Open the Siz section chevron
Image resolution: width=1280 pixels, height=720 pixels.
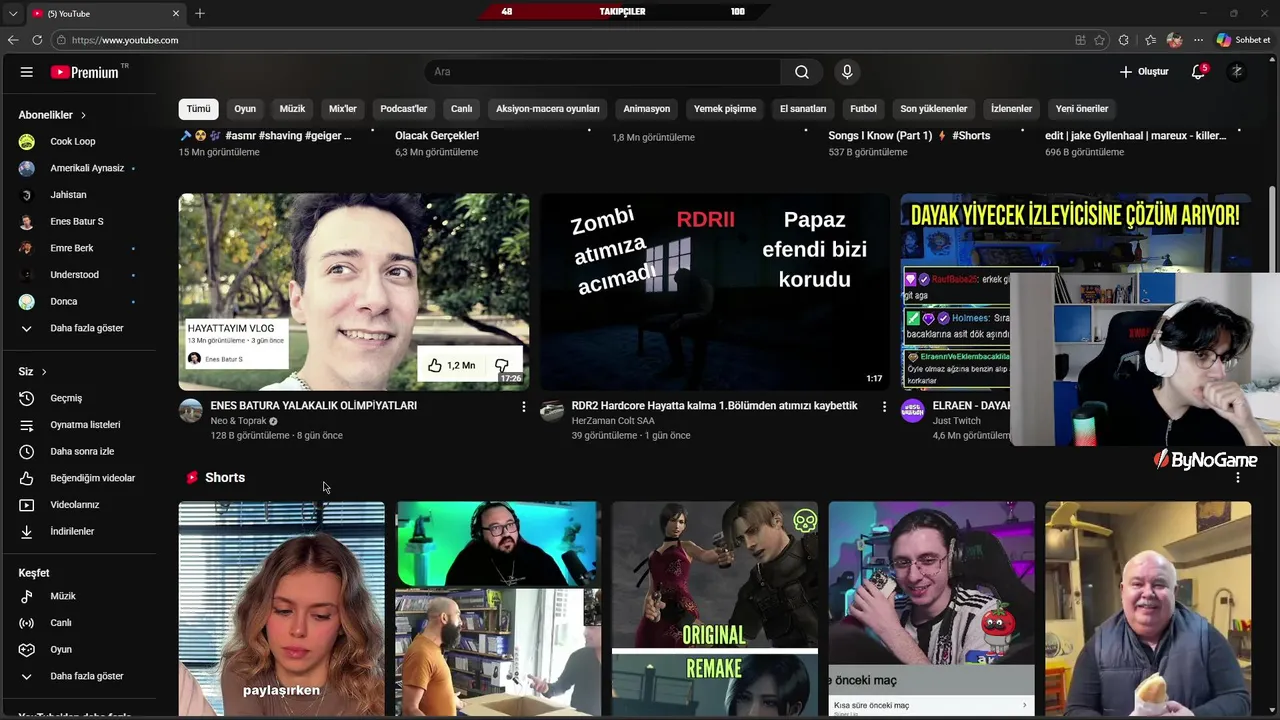44,372
